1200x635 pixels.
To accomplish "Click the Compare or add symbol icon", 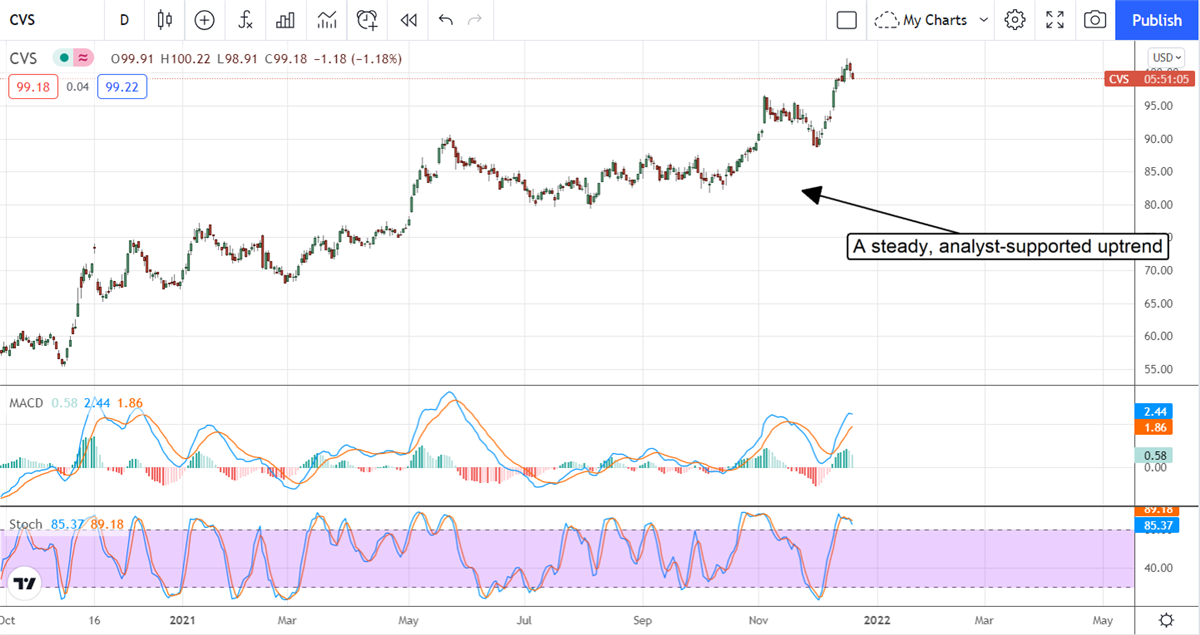I will click(205, 20).
